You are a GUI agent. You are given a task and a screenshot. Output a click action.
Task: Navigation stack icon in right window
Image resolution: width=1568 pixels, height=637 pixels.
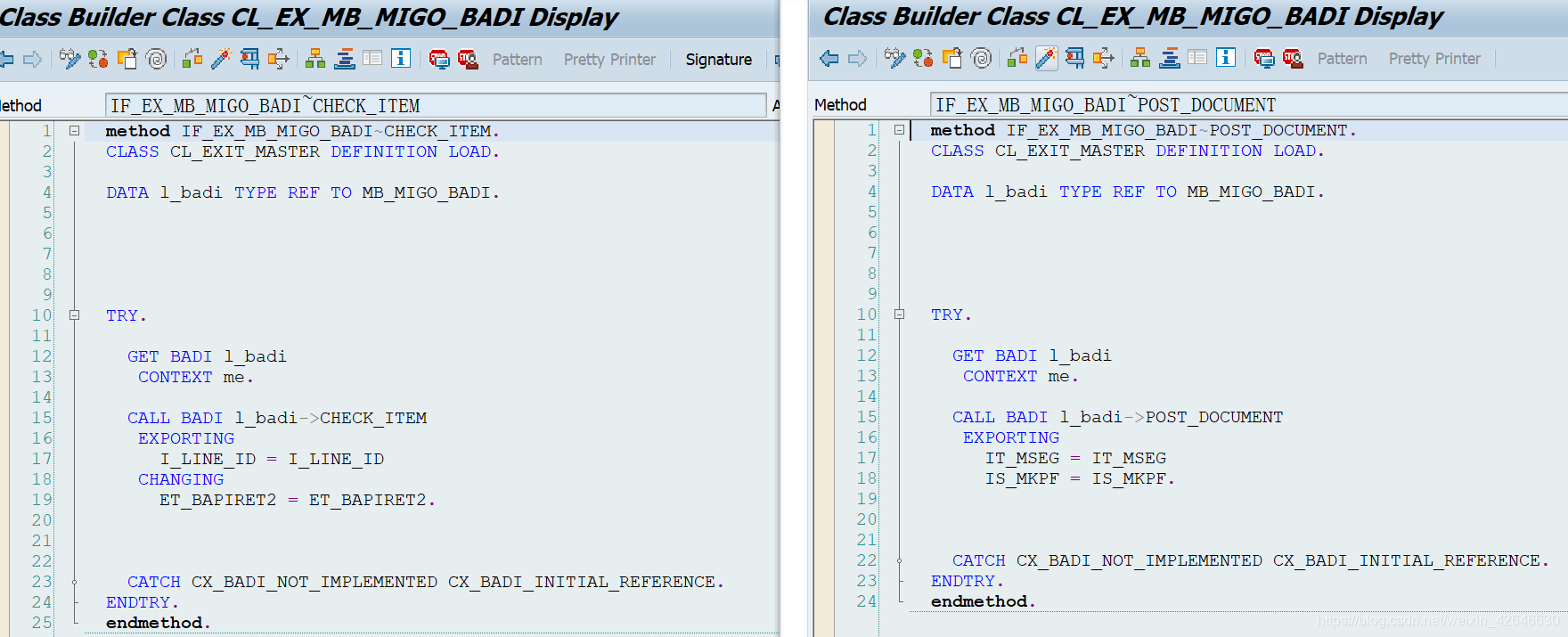point(1170,59)
